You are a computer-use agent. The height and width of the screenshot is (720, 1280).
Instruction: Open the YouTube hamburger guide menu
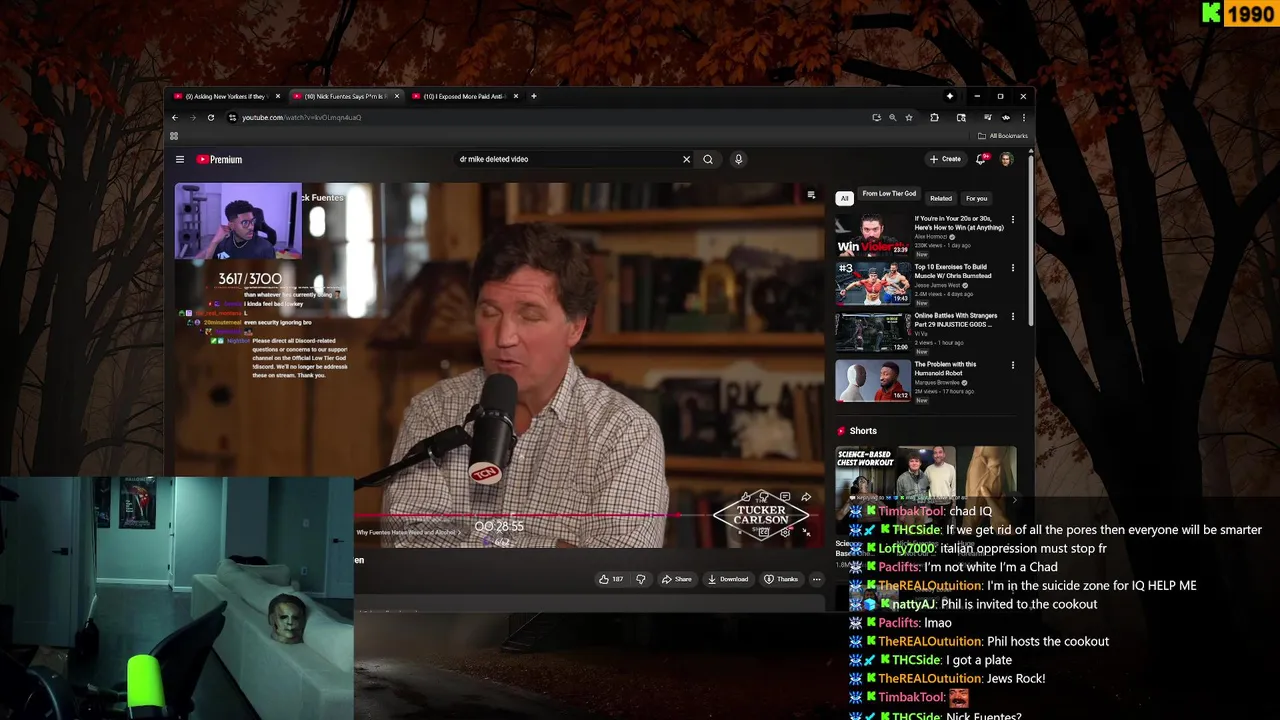point(180,159)
